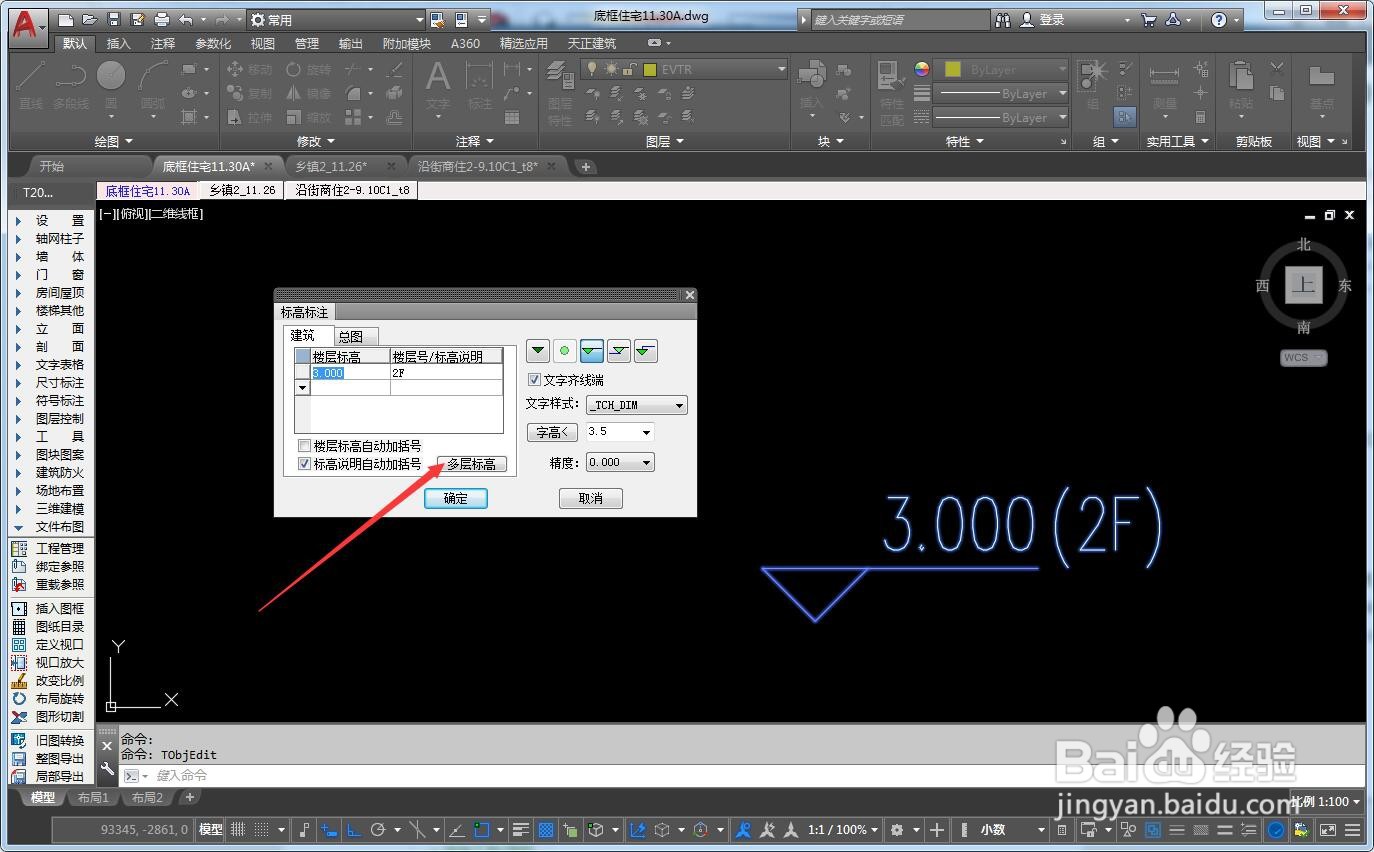Click the Print icon in quick access toolbar

pos(161,19)
